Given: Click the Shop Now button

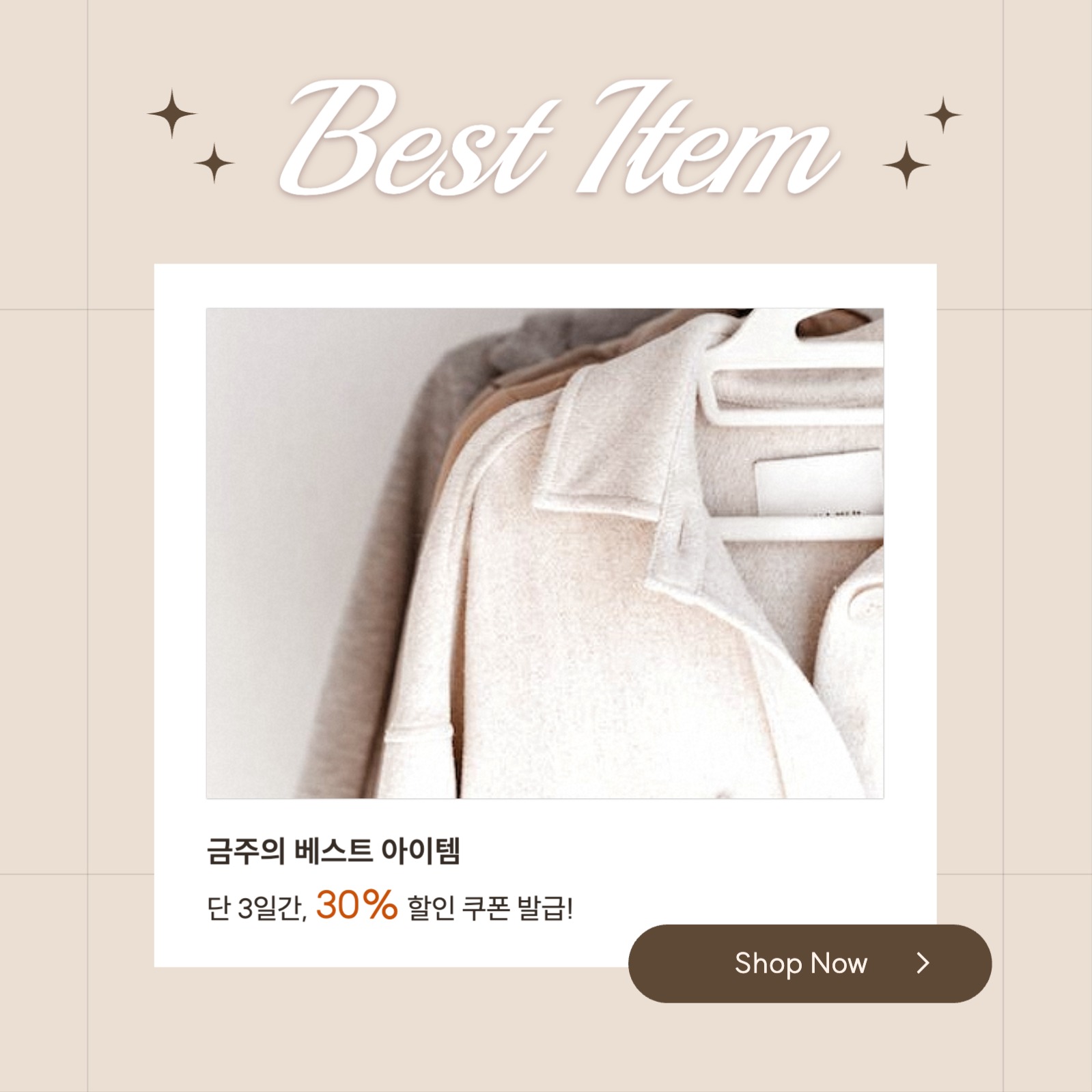Looking at the screenshot, I should pos(809,963).
